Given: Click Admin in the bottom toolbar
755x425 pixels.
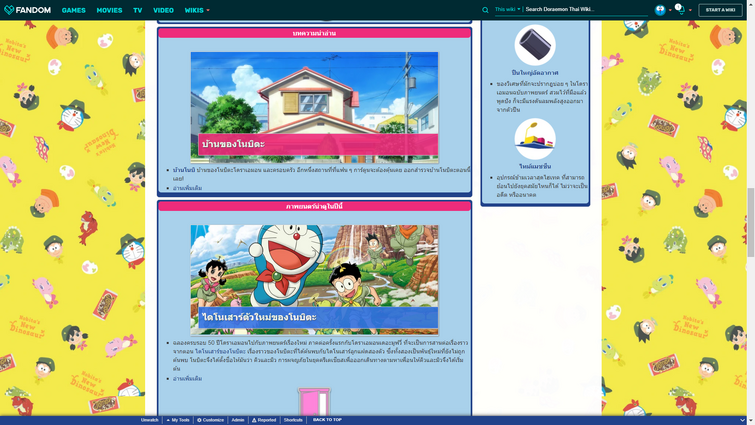Looking at the screenshot, I should click(238, 420).
